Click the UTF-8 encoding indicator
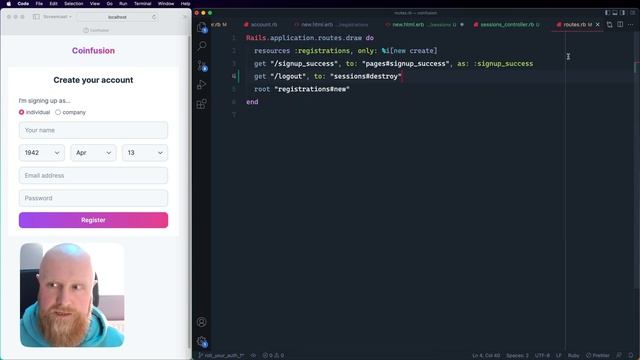 tap(542, 356)
